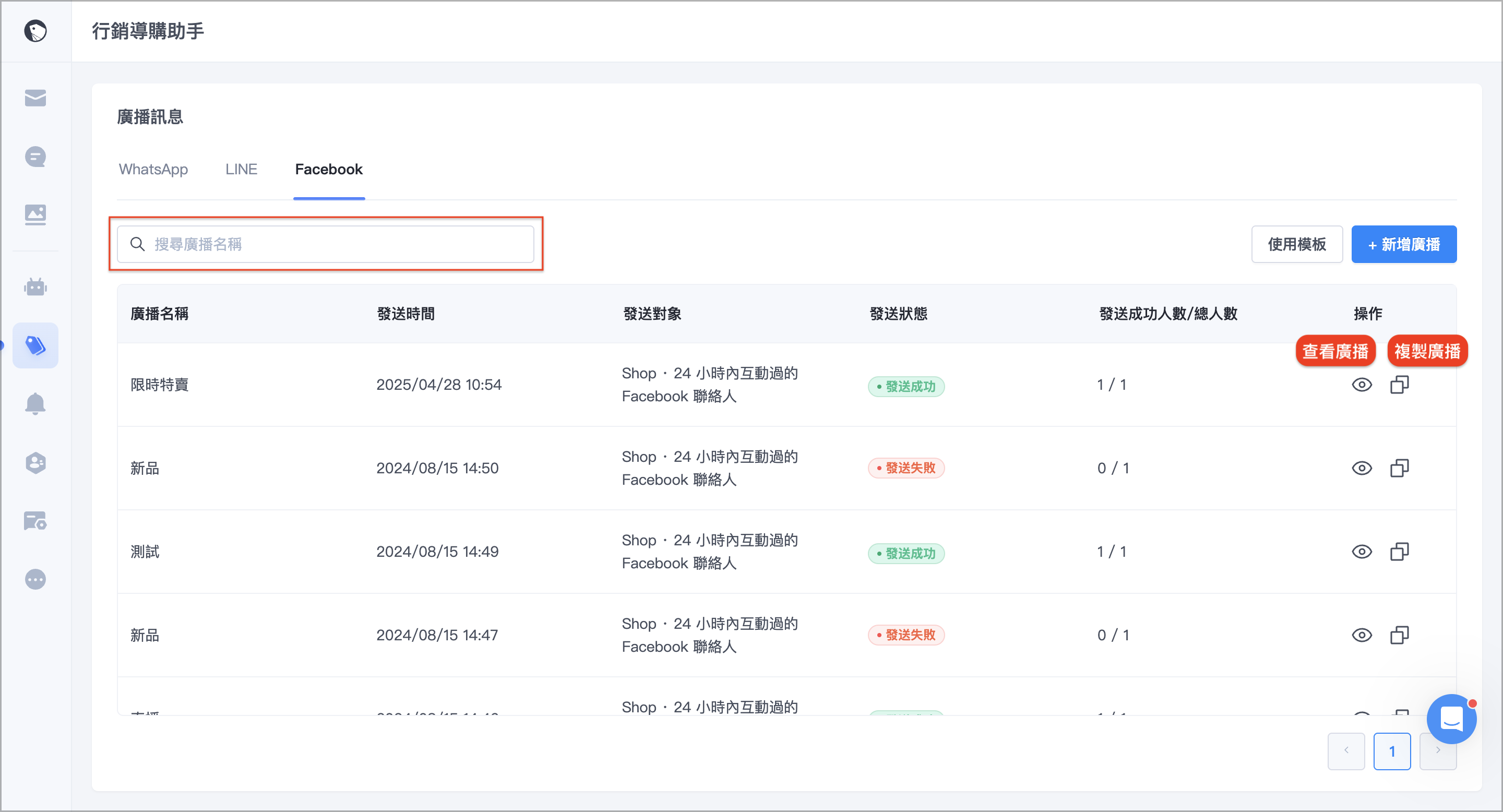Click the 發送成功人數/總人數 column header
This screenshot has width=1503, height=812.
pos(1167,314)
